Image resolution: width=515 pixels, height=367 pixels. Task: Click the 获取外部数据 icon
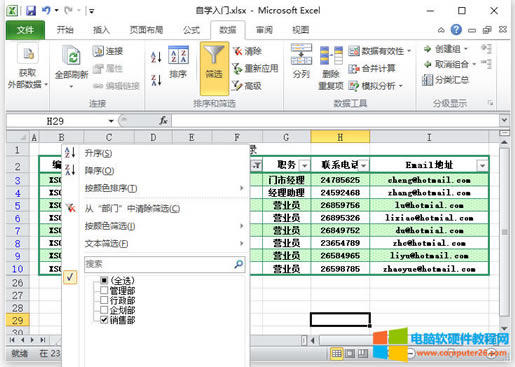tap(28, 54)
